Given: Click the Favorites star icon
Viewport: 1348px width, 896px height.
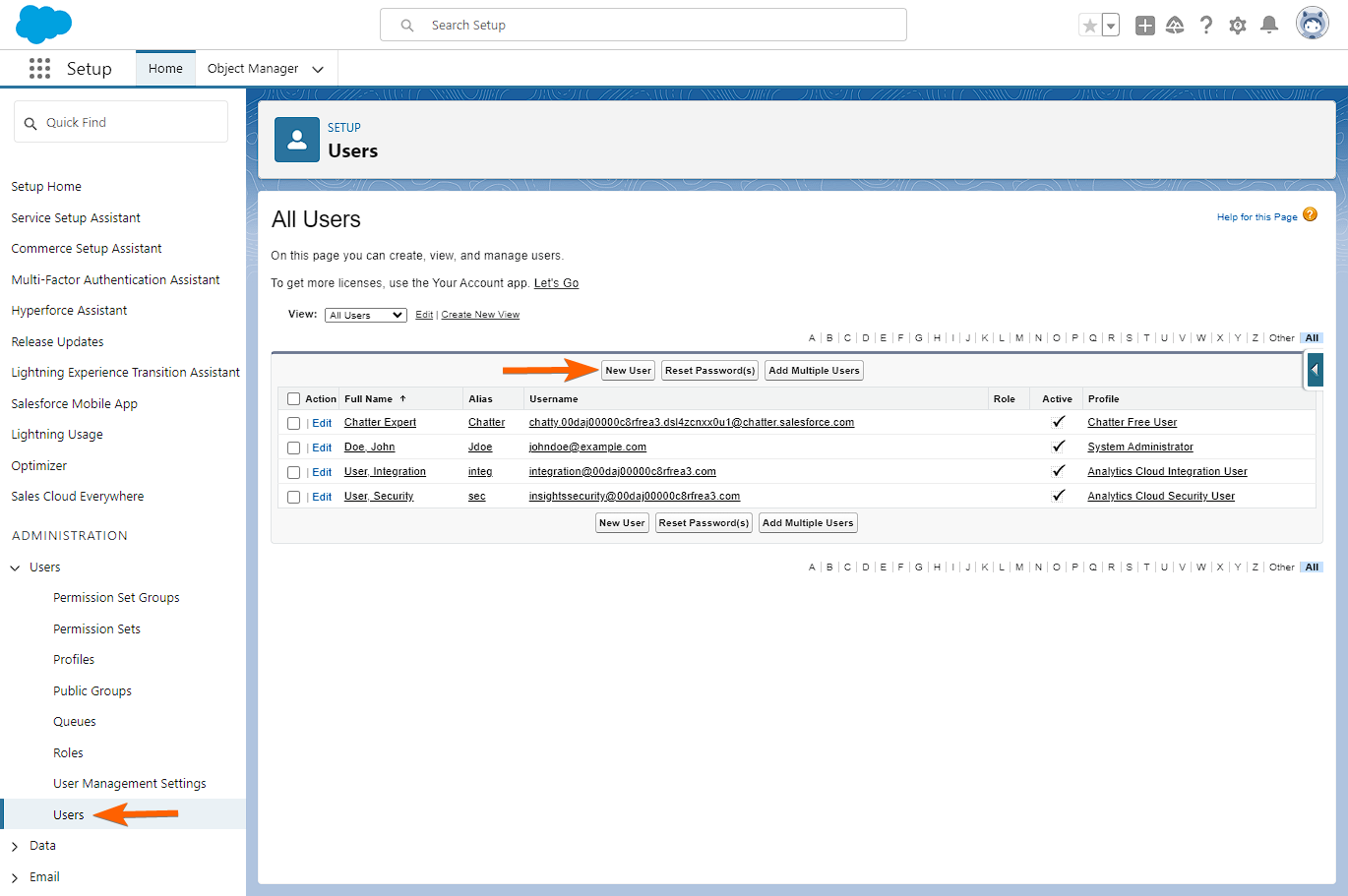Looking at the screenshot, I should click(1089, 26).
